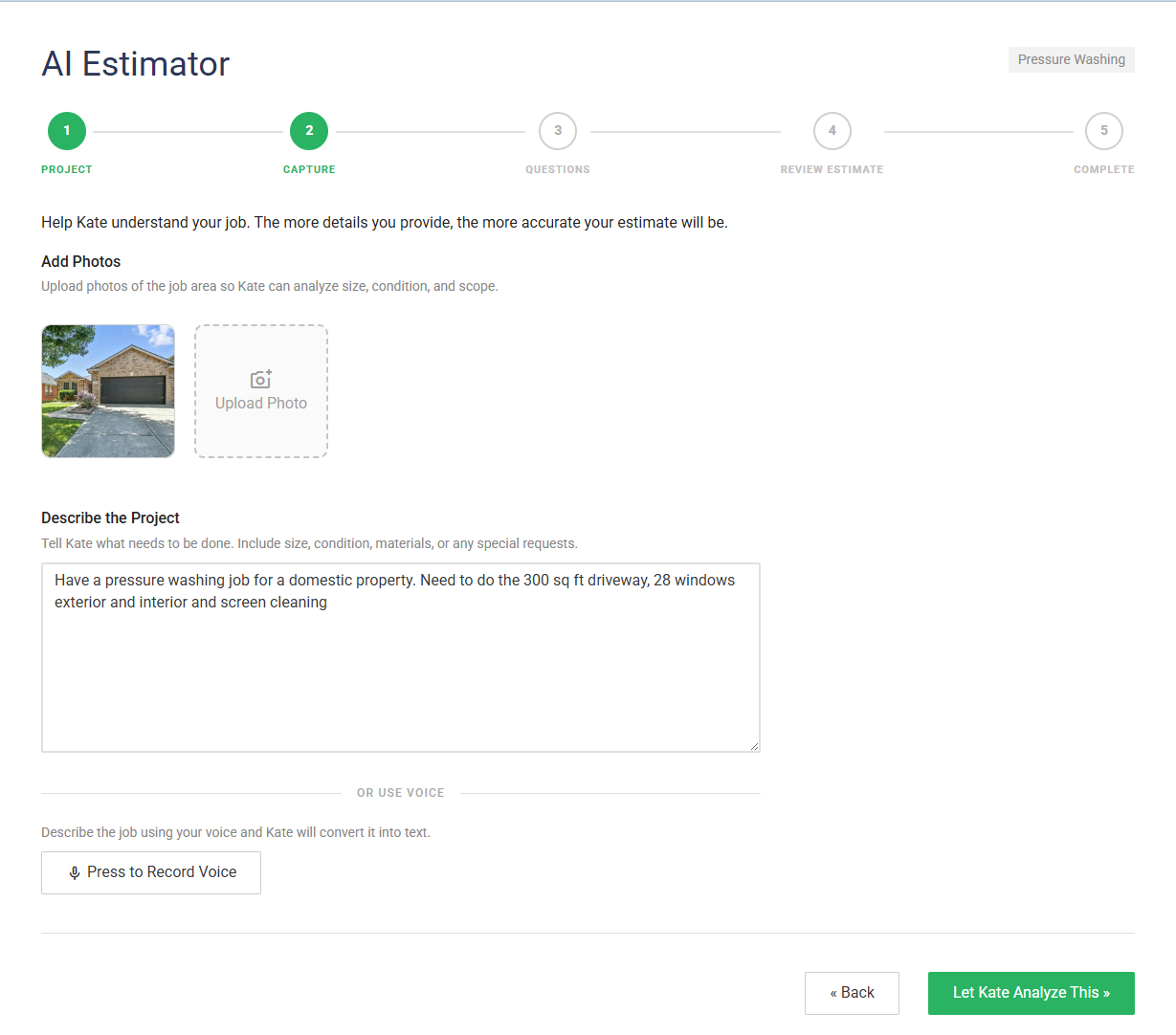Select step 1 green circle
This screenshot has width=1176, height=1035.
(67, 131)
